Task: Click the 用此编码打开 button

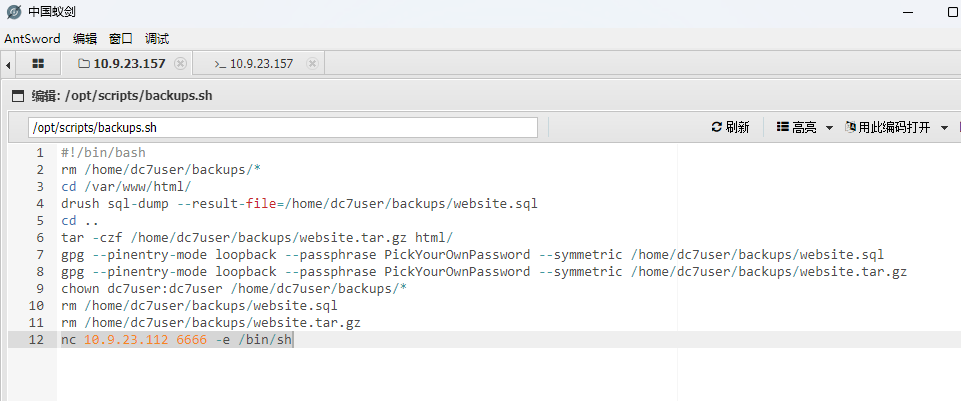Action: click(887, 128)
